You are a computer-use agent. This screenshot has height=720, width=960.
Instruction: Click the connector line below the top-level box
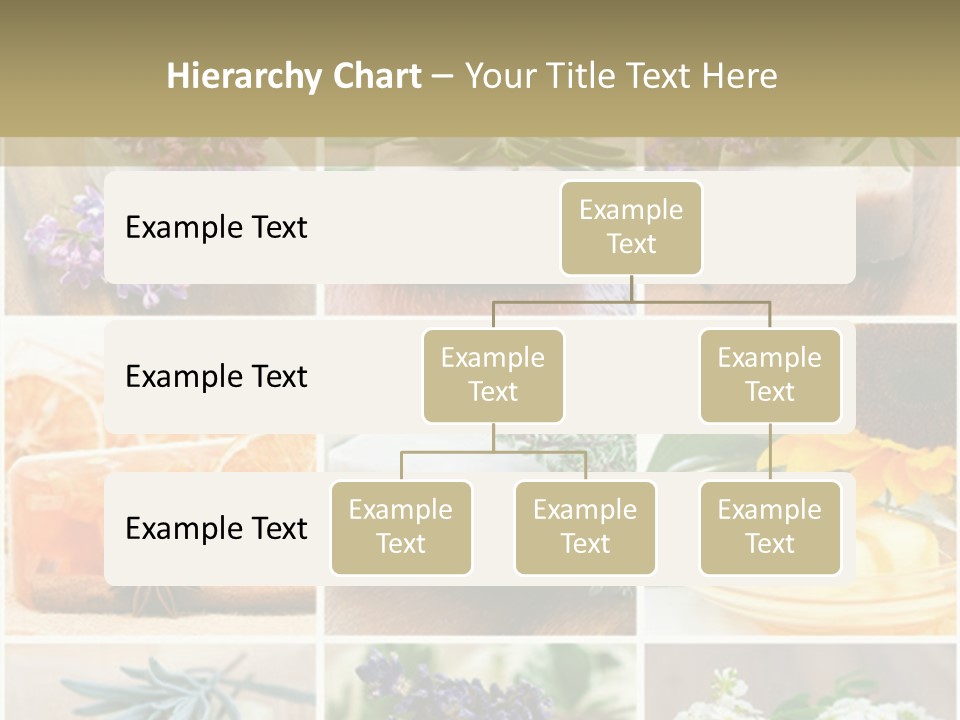tap(631, 289)
